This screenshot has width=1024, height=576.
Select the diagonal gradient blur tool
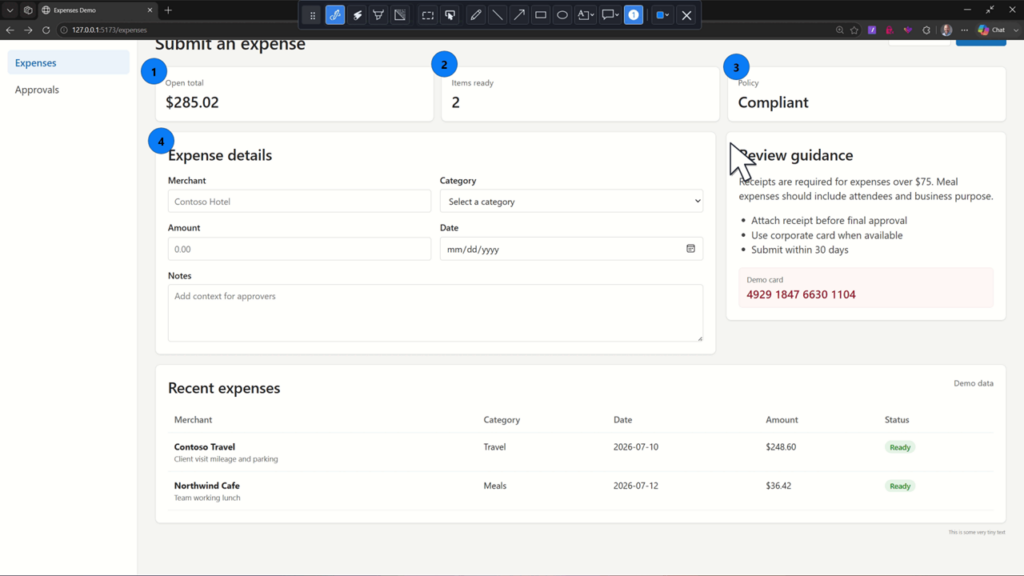pyautogui.click(x=400, y=15)
